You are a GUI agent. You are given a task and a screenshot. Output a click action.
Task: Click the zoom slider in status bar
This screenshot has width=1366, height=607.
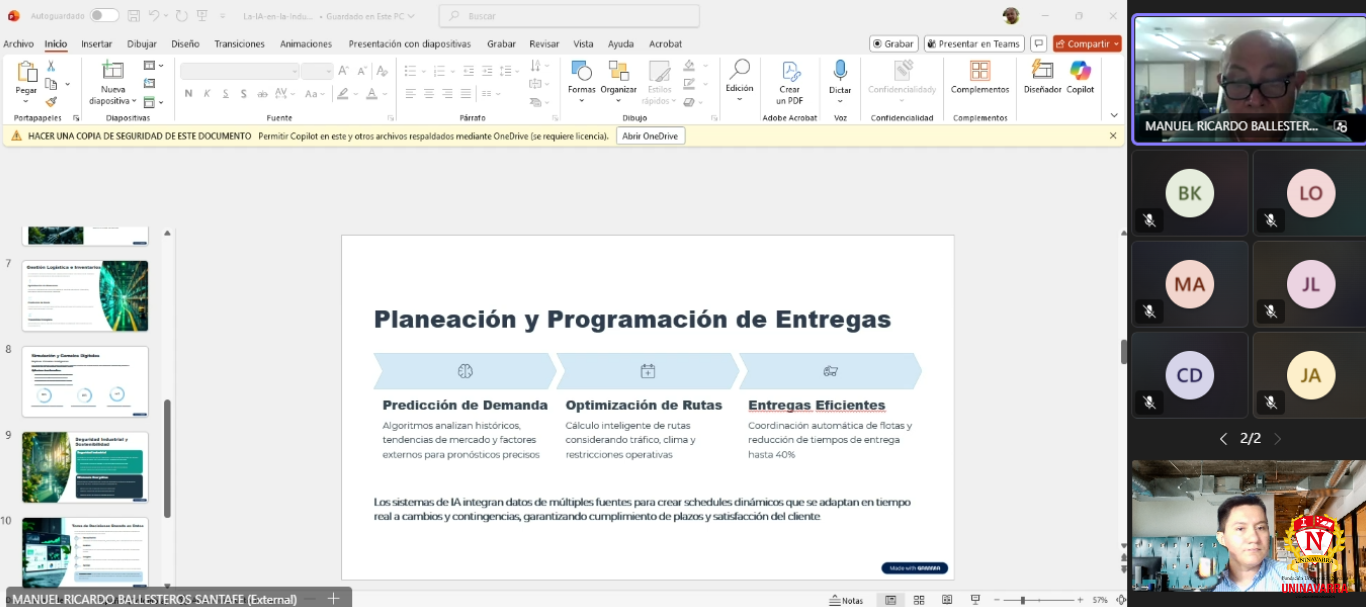(1022, 600)
